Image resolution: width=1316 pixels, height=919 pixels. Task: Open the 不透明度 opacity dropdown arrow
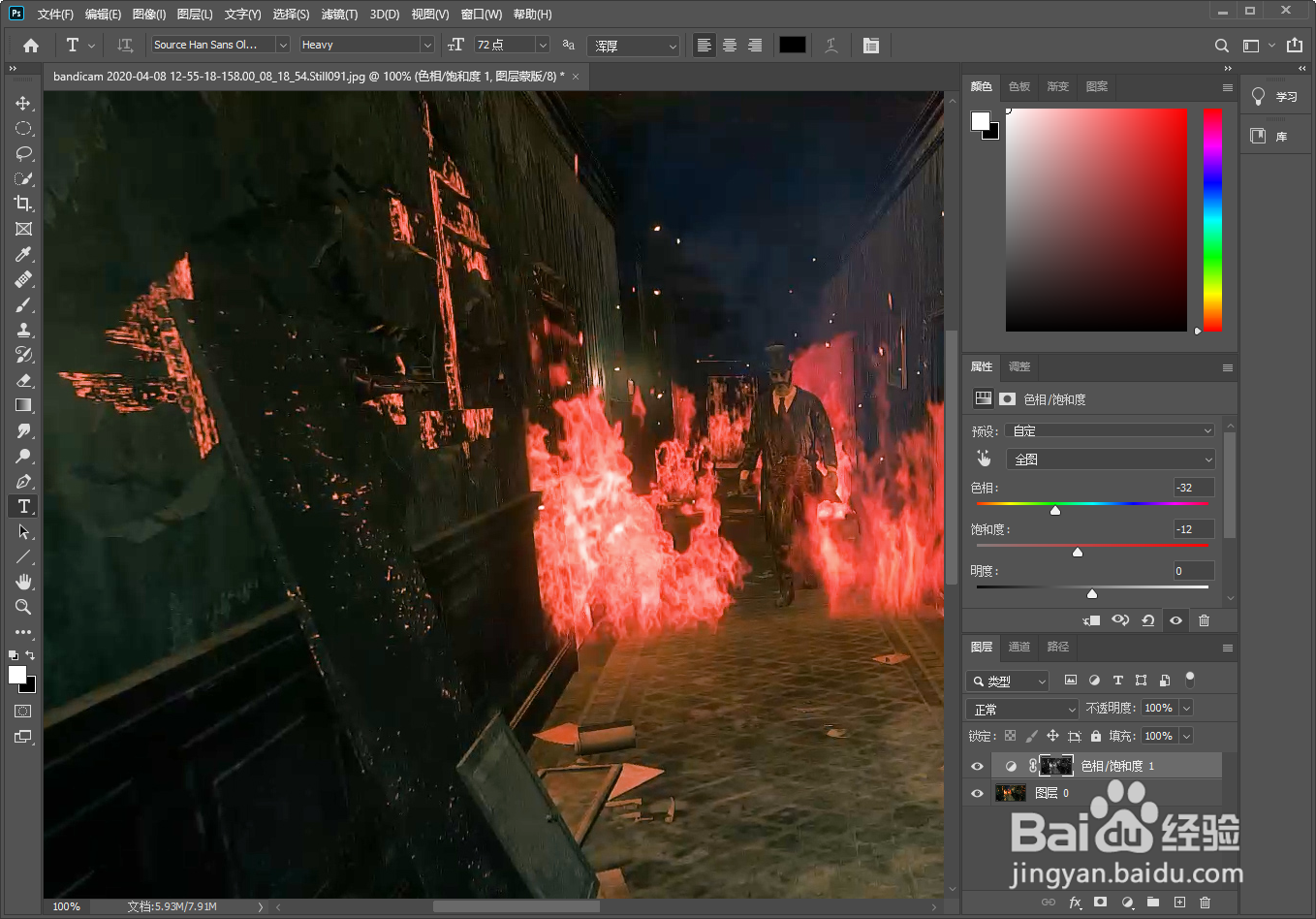tap(1186, 709)
